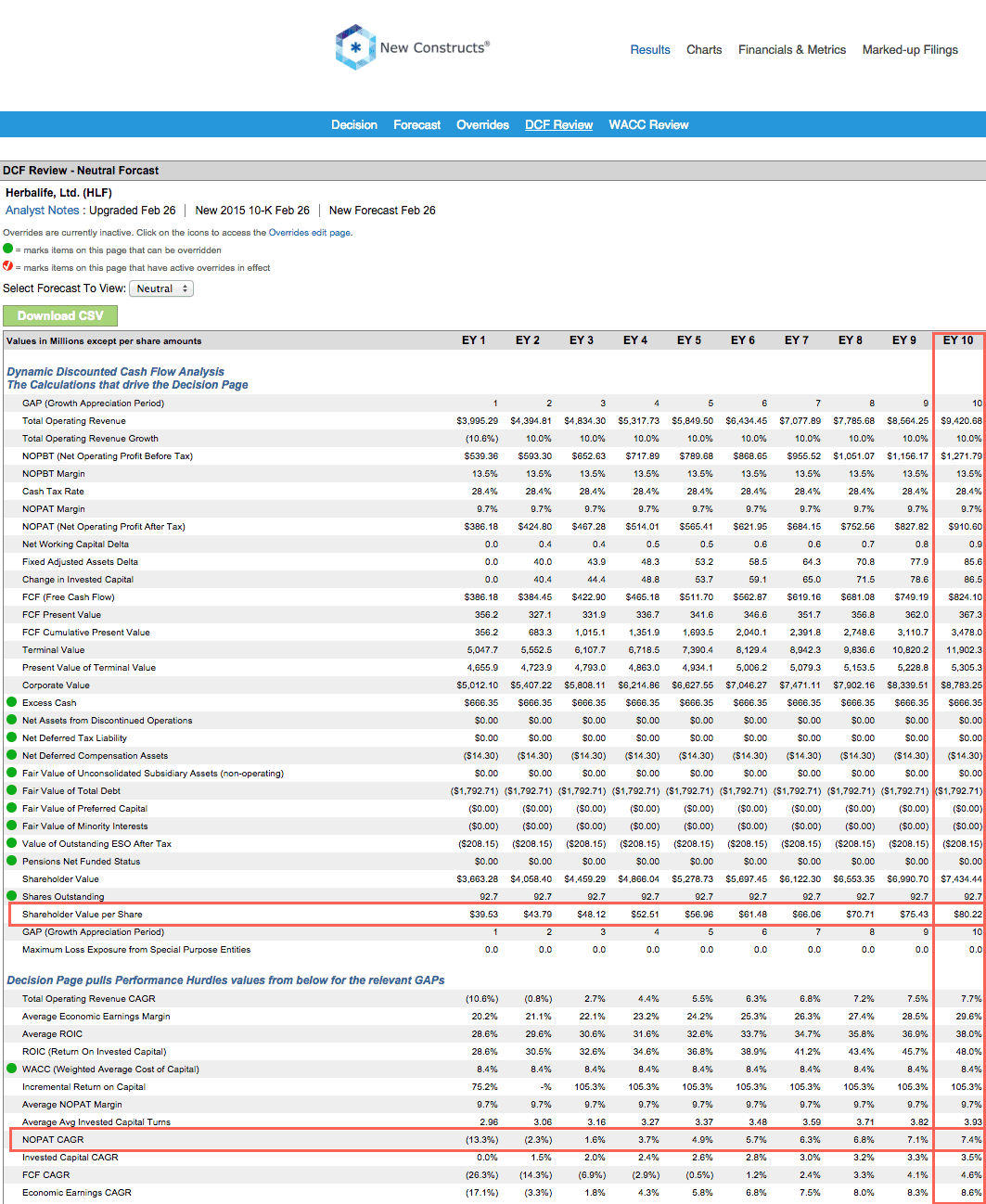Select the Overrides tab
This screenshot has height=1204, width=986.
click(482, 125)
